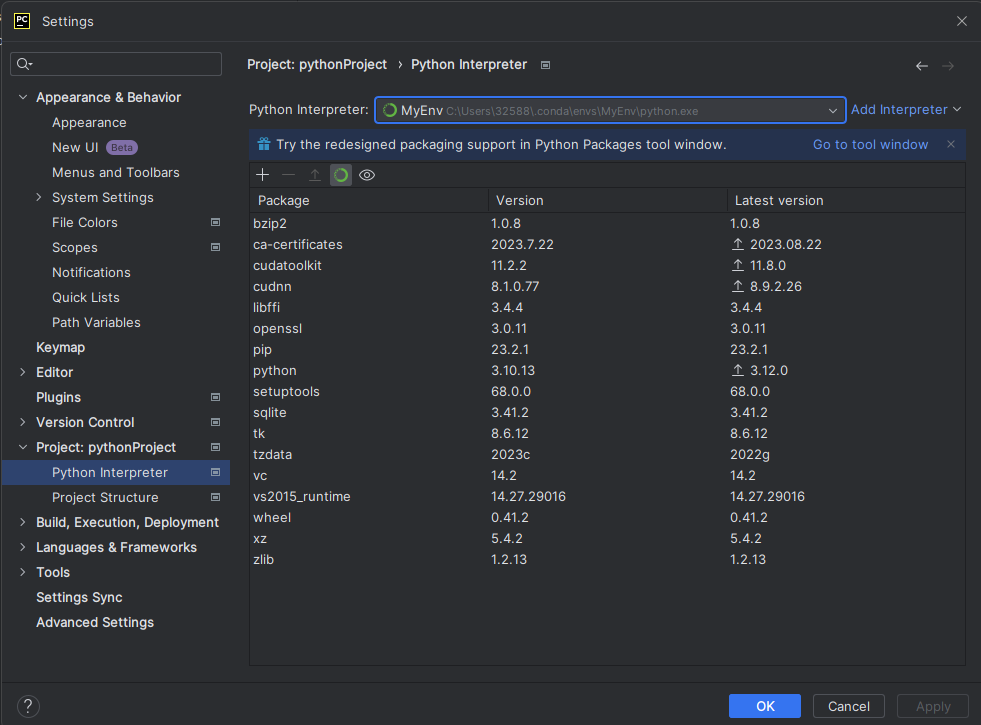
Task: Select the tzdata package row
Action: point(607,455)
